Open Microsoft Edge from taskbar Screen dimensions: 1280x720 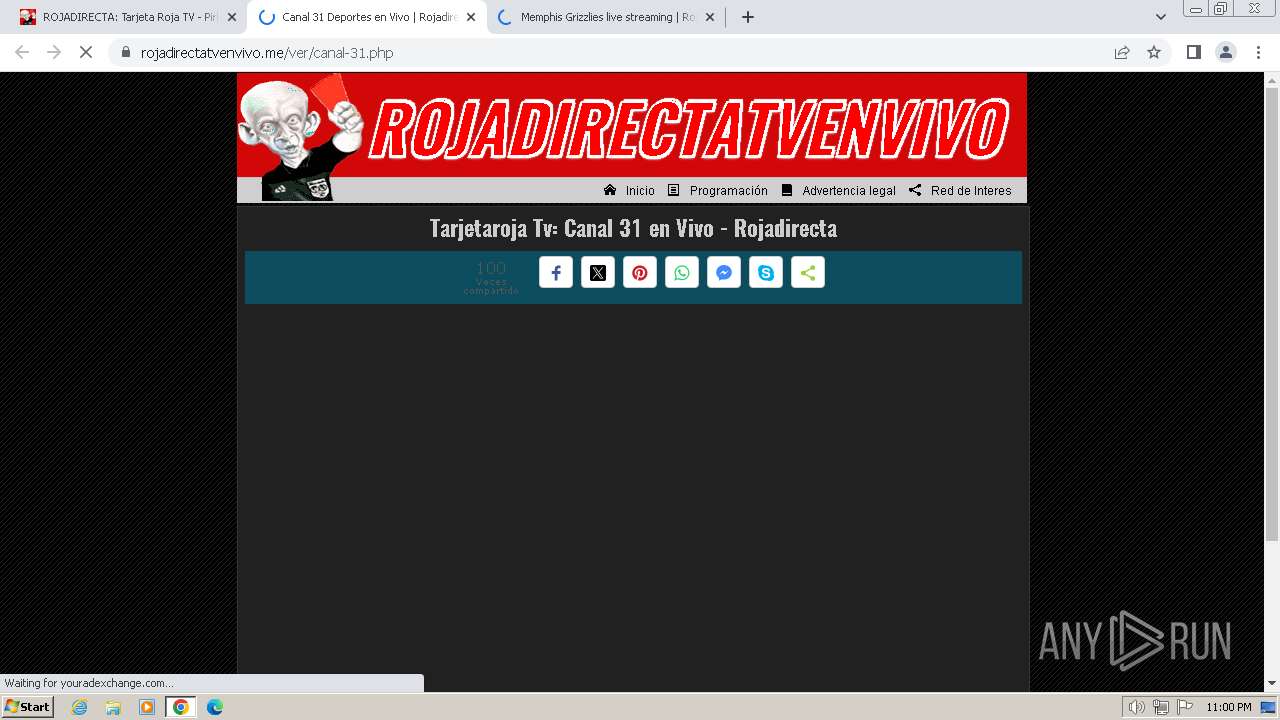[214, 707]
